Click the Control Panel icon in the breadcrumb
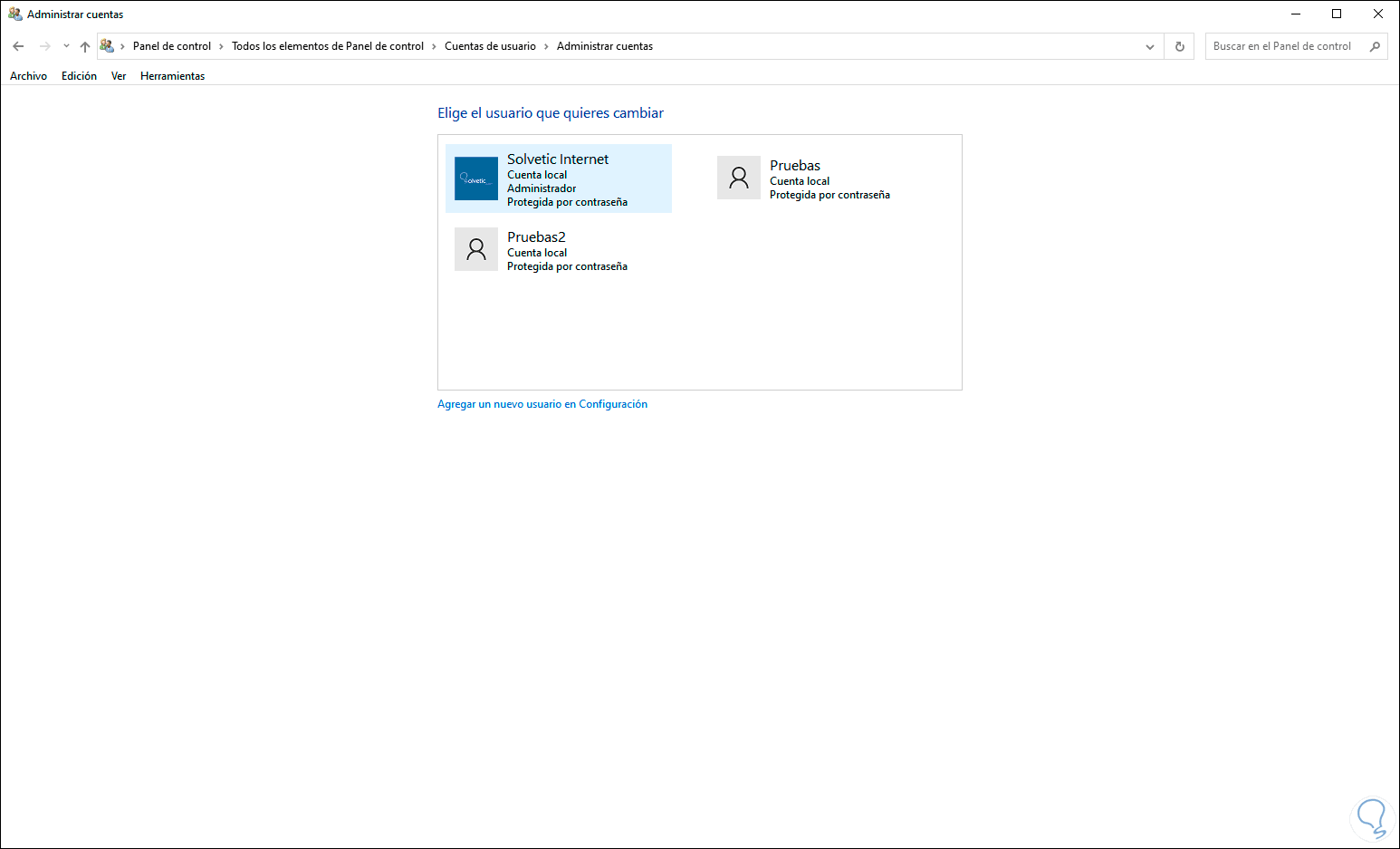This screenshot has height=849, width=1400. click(x=106, y=45)
